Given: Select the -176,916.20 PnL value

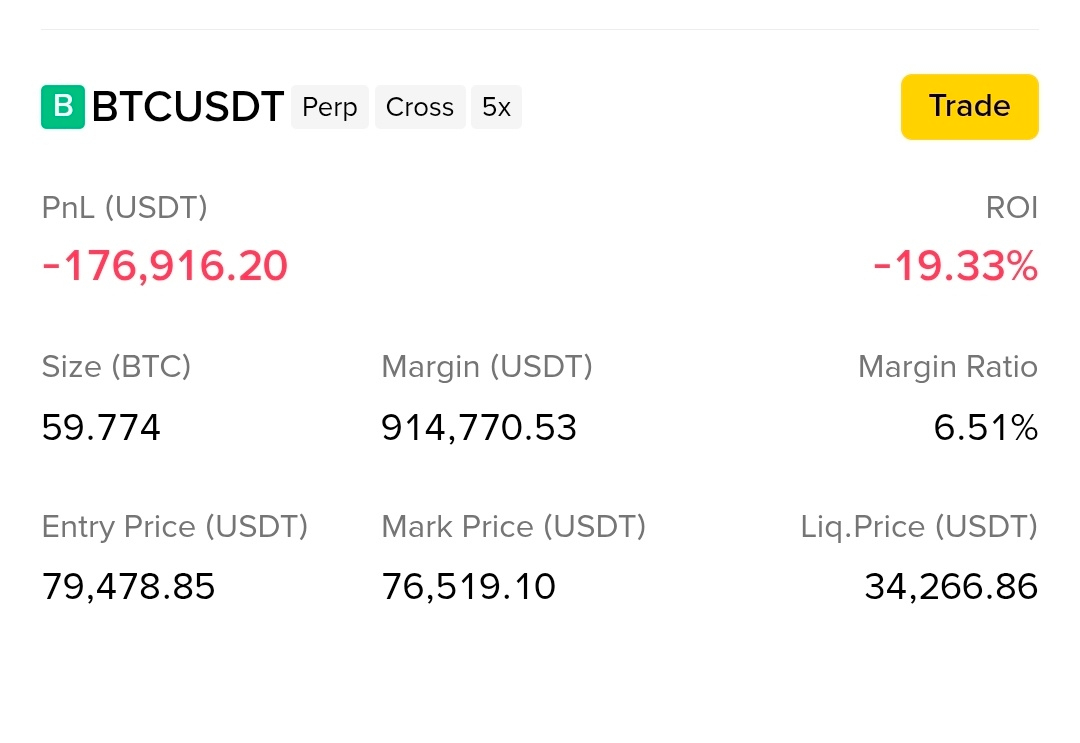Looking at the screenshot, I should pos(165,266).
